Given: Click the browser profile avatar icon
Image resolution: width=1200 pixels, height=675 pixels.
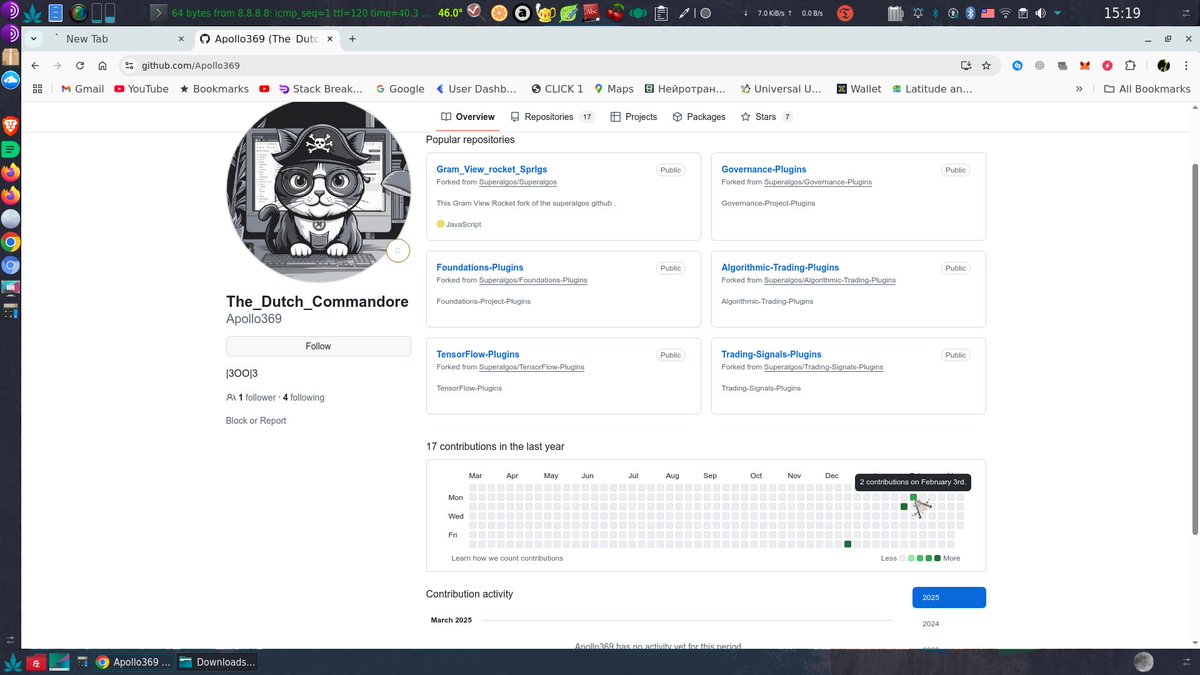Looking at the screenshot, I should tap(1163, 64).
